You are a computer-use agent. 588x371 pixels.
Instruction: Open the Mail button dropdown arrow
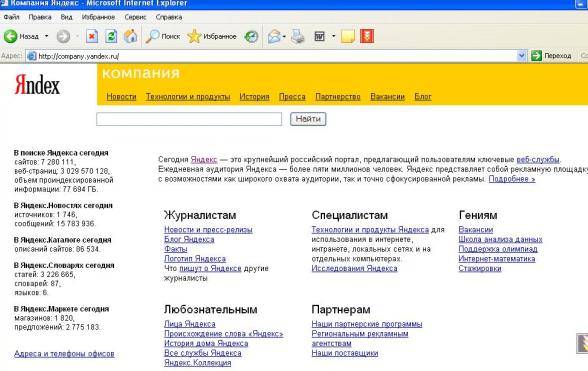tap(284, 36)
